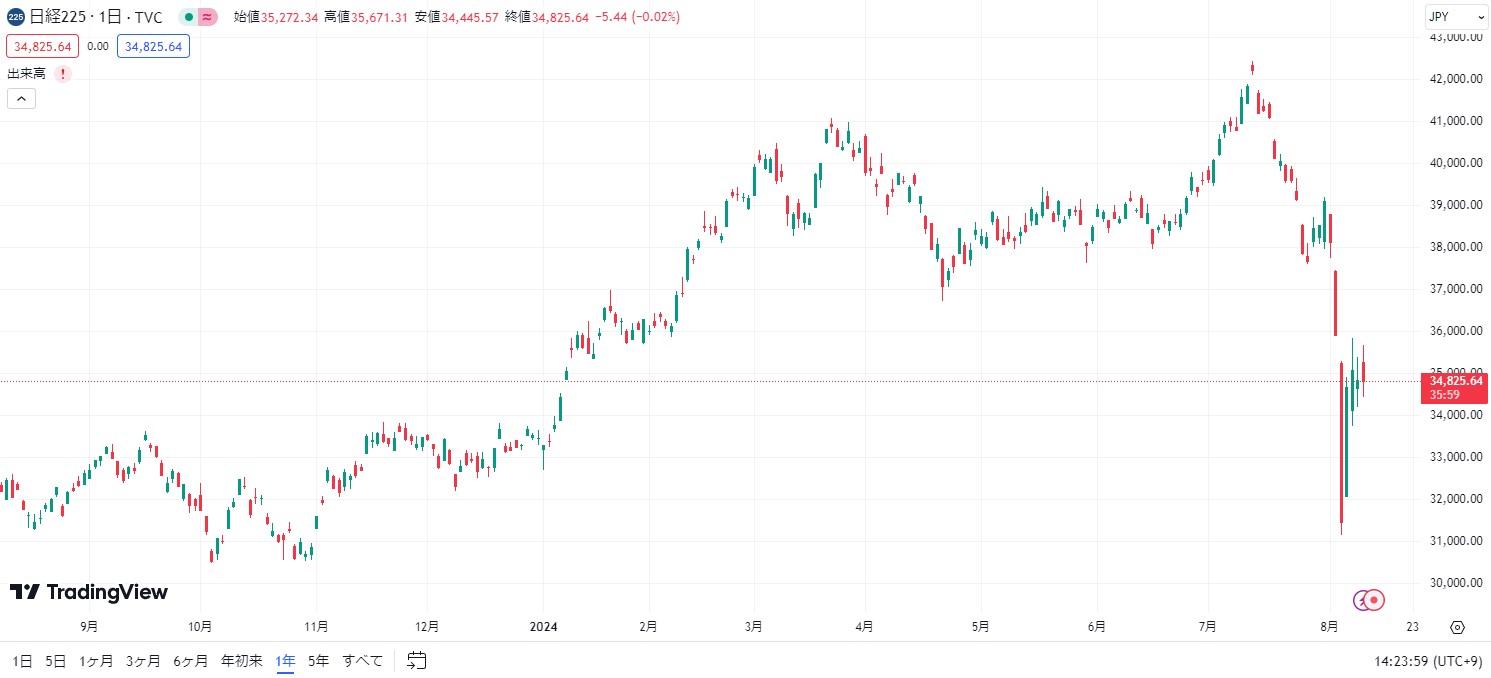Select the 年初来 year-to-date range
This screenshot has height=678, width=1491.
click(241, 661)
